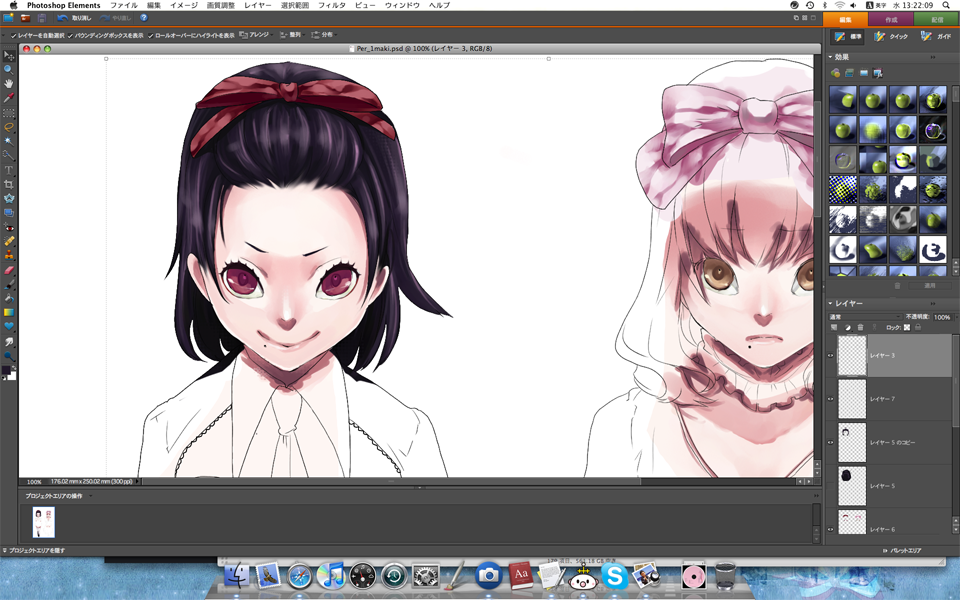Click the new layer icon in Layers panel
Screen dimensions: 960x600
(834, 328)
